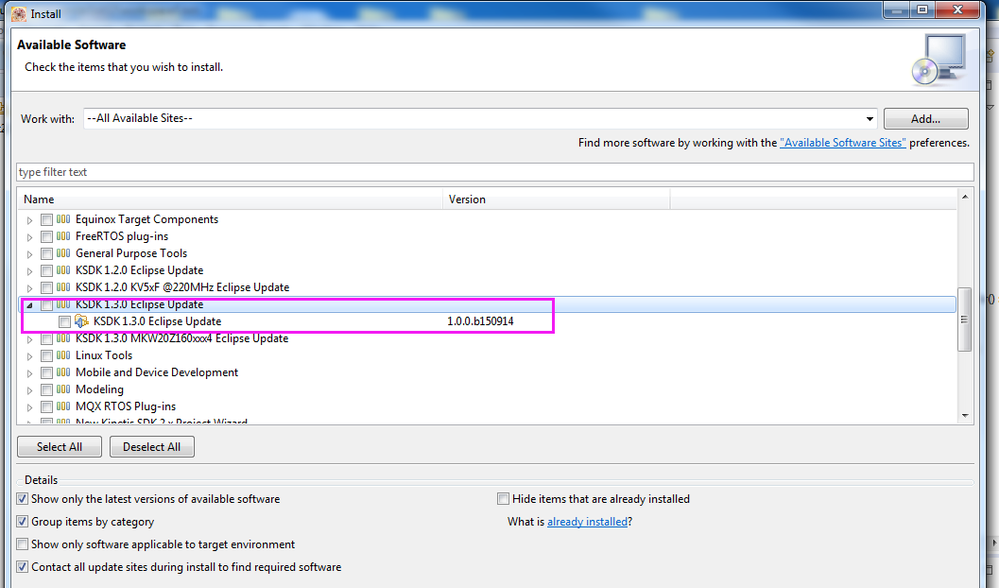Select the Linux Tools row label

[104, 355]
